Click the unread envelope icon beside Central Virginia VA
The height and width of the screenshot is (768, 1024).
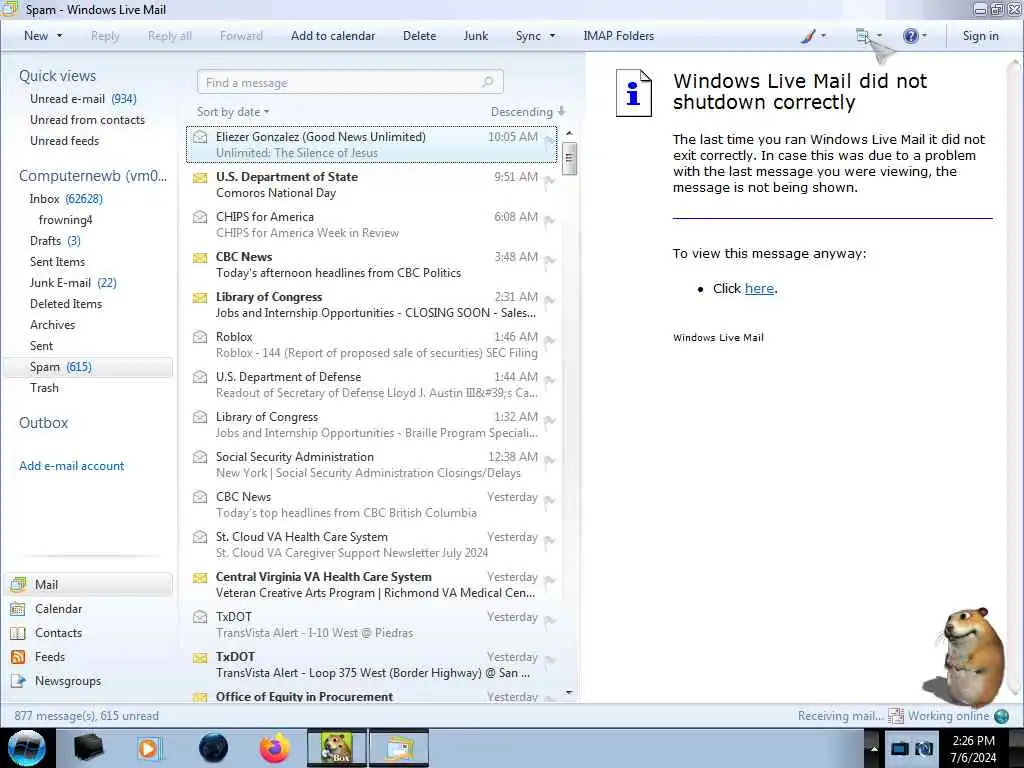point(200,577)
